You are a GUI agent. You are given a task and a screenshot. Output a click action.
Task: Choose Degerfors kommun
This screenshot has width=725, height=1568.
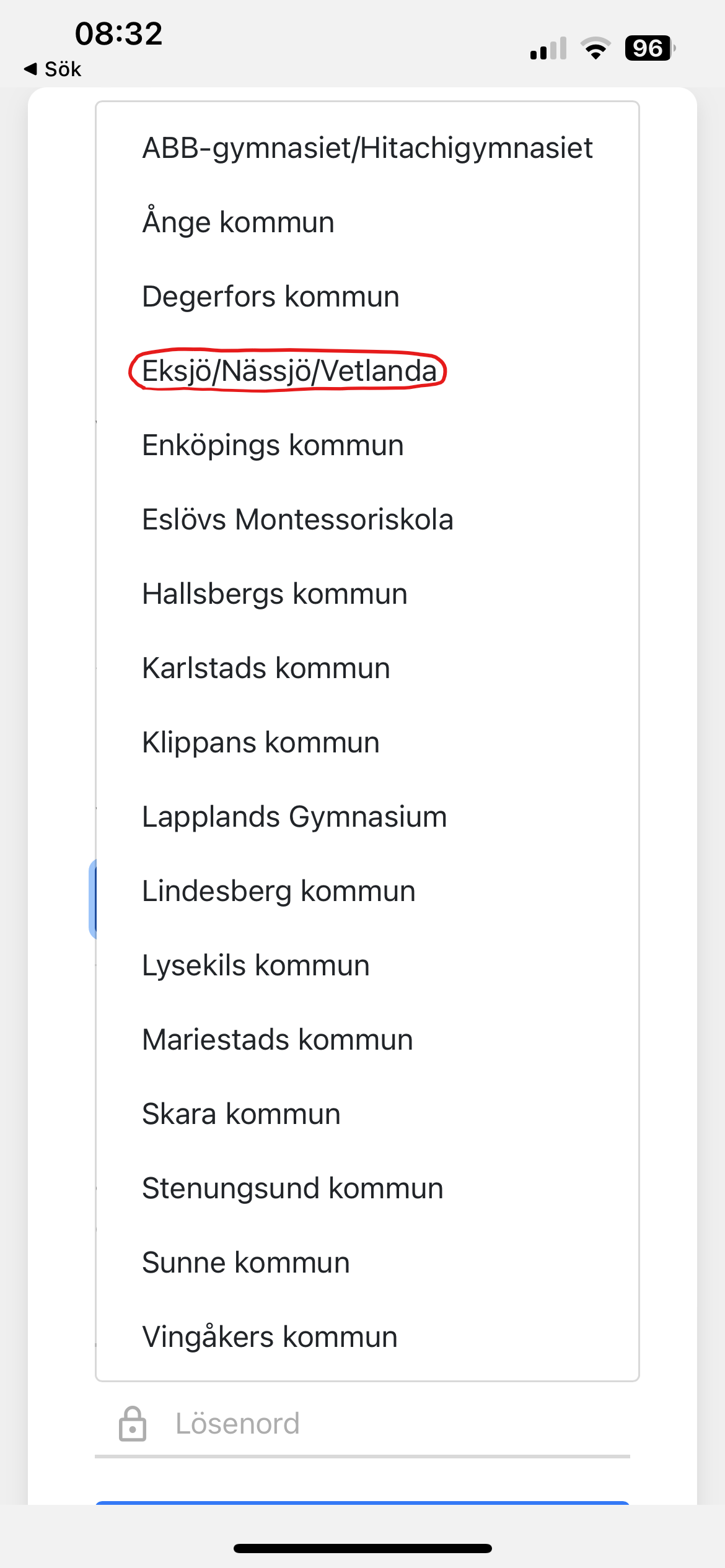click(x=270, y=295)
